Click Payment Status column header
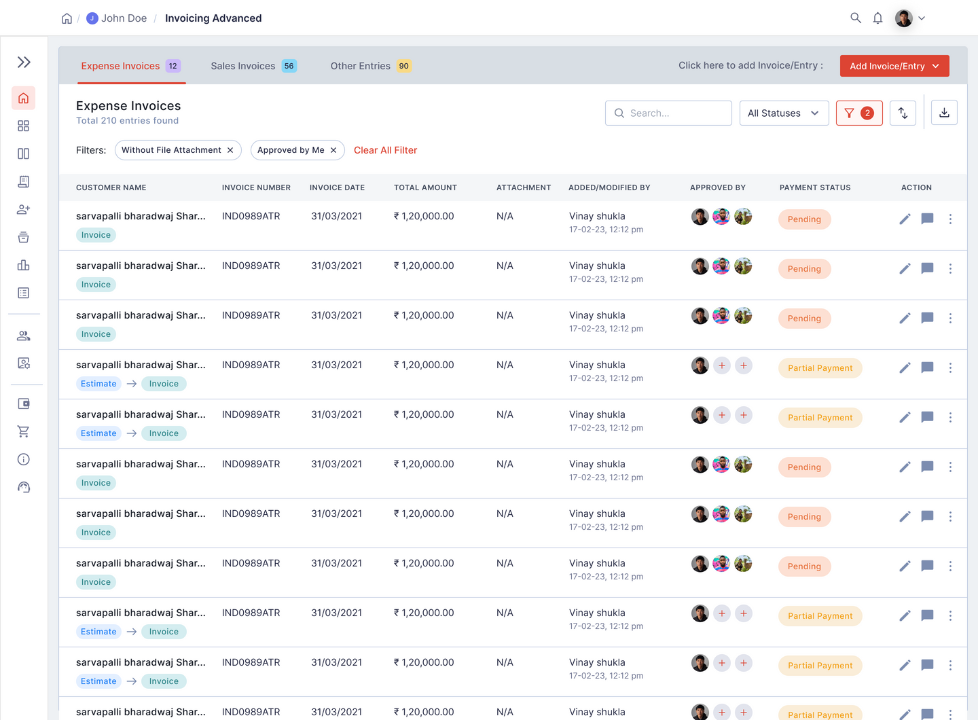Screen dimensions: 978x720 pyautogui.click(x=815, y=188)
